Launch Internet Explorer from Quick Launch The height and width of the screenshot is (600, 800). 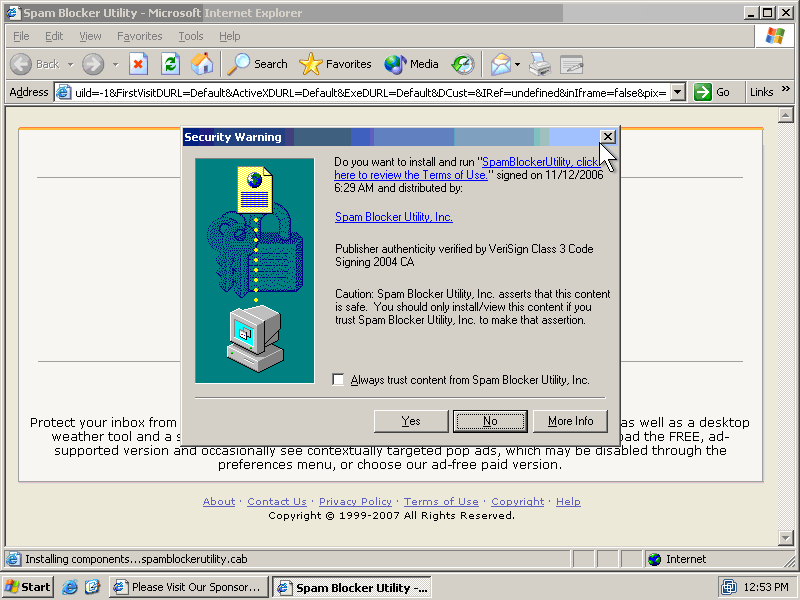click(69, 587)
